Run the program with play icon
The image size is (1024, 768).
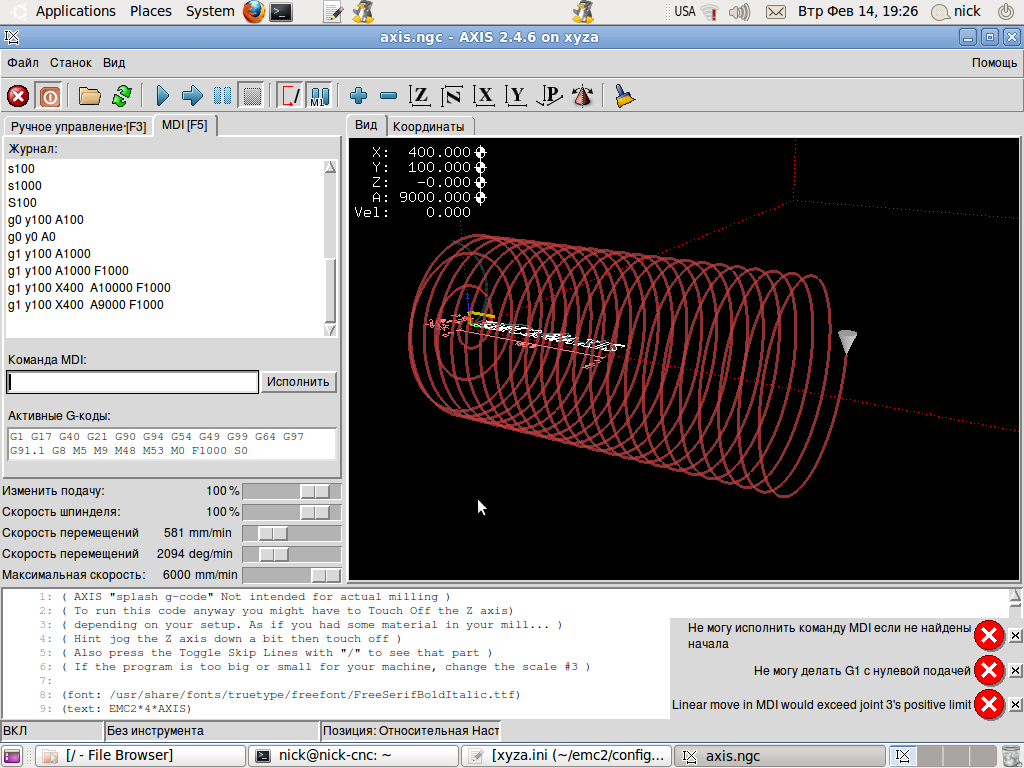[163, 96]
